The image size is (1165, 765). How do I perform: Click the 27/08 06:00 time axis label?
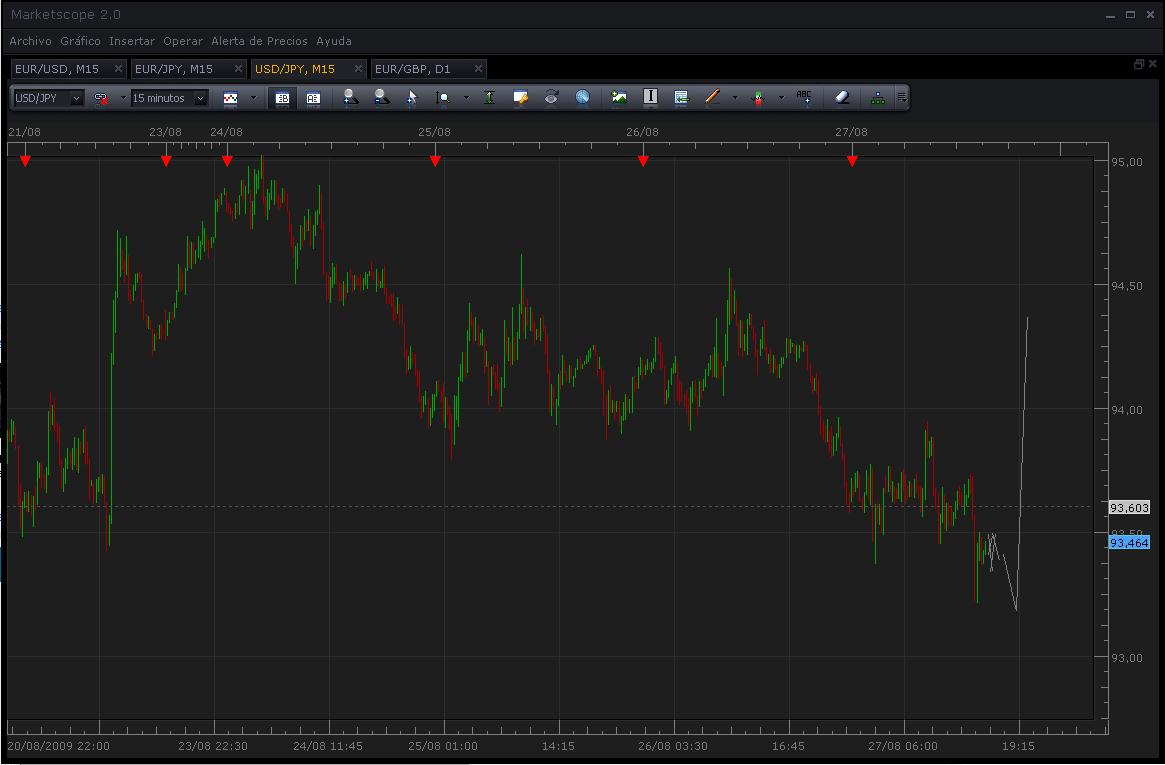click(903, 746)
